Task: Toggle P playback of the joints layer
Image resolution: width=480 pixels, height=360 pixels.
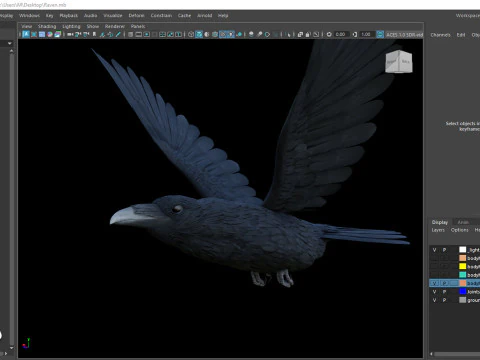Action: [x=444, y=292]
